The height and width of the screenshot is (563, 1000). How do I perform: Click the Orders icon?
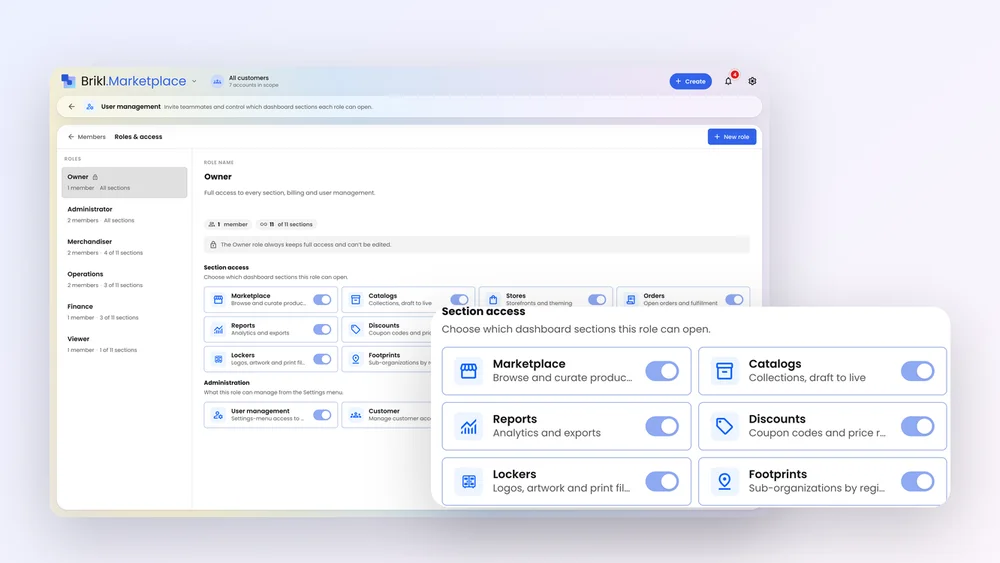point(630,300)
